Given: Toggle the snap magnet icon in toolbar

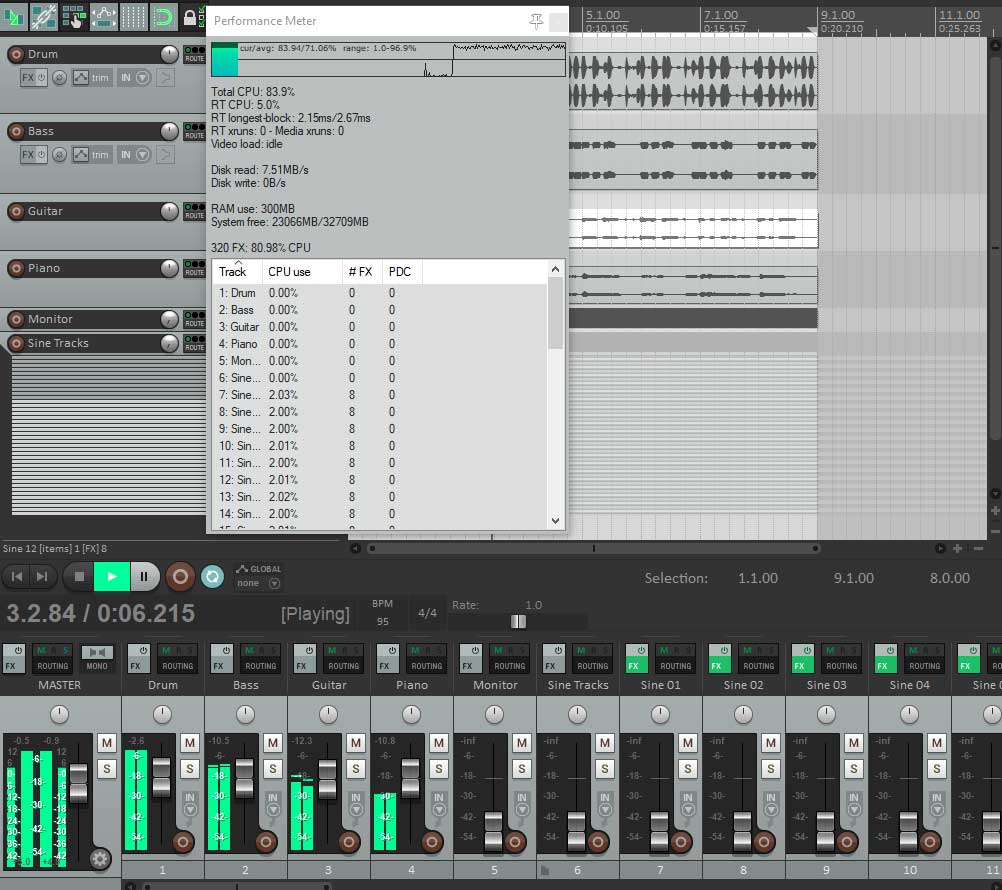Looking at the screenshot, I should 162,16.
